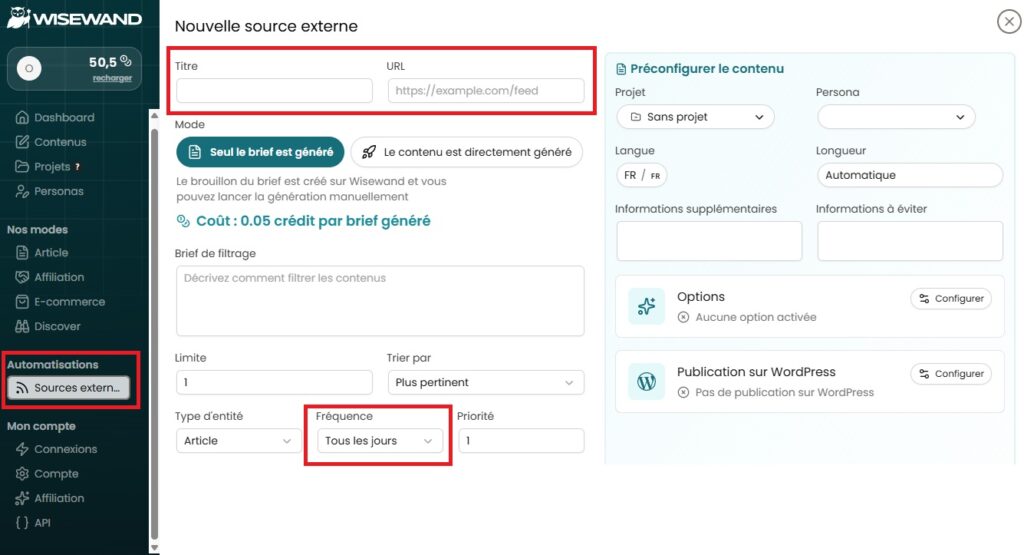Click the Pas de publication status icon
Image resolution: width=1024 pixels, height=555 pixels.
pos(683,392)
